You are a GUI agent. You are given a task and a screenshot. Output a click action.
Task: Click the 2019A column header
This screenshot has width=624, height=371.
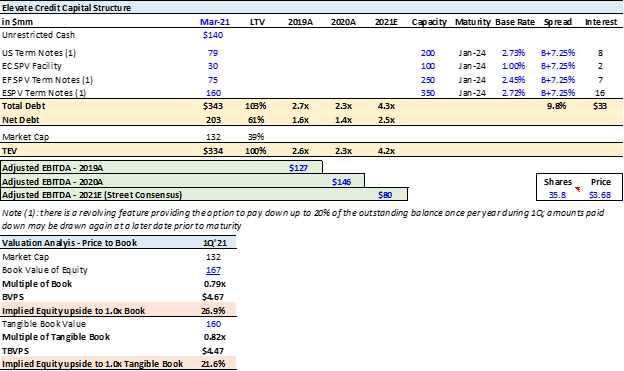click(300, 22)
